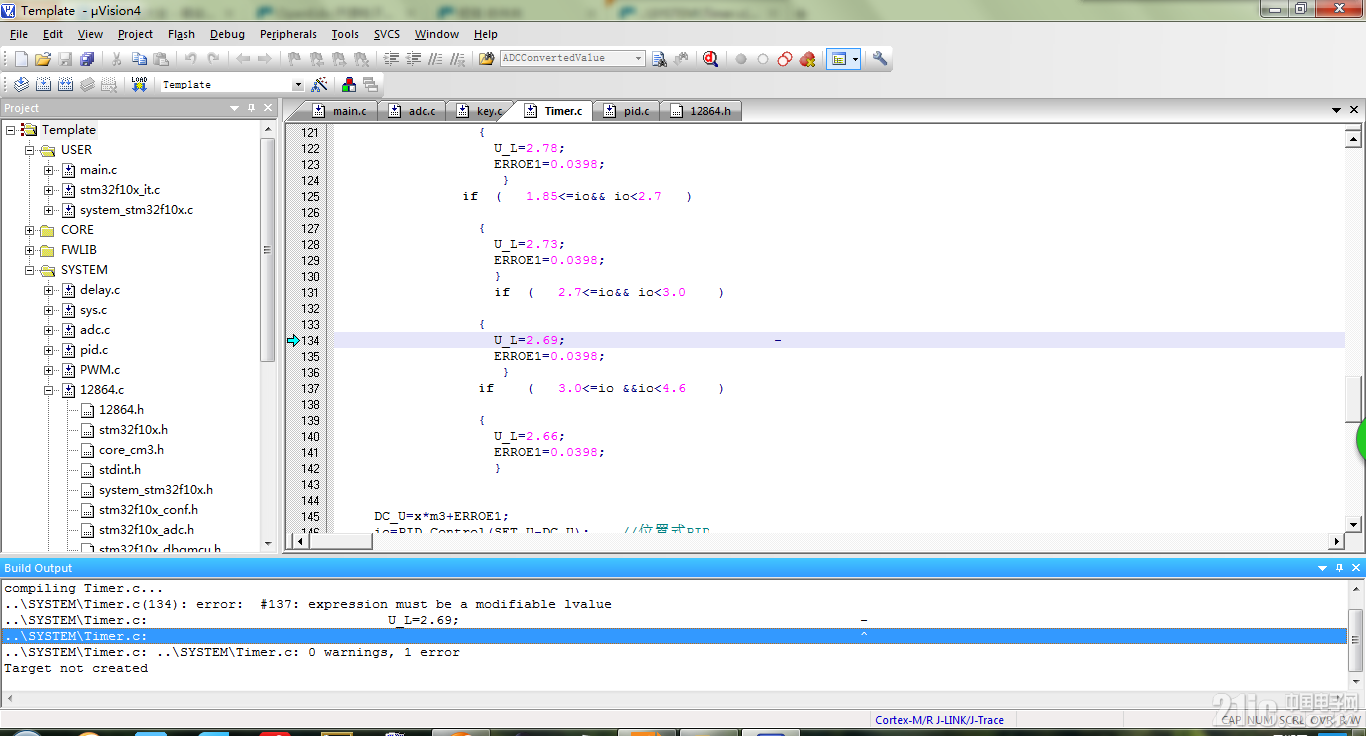Image resolution: width=1366 pixels, height=736 pixels.
Task: Paste clipboard contents with the Paste icon
Action: pyautogui.click(x=161, y=59)
